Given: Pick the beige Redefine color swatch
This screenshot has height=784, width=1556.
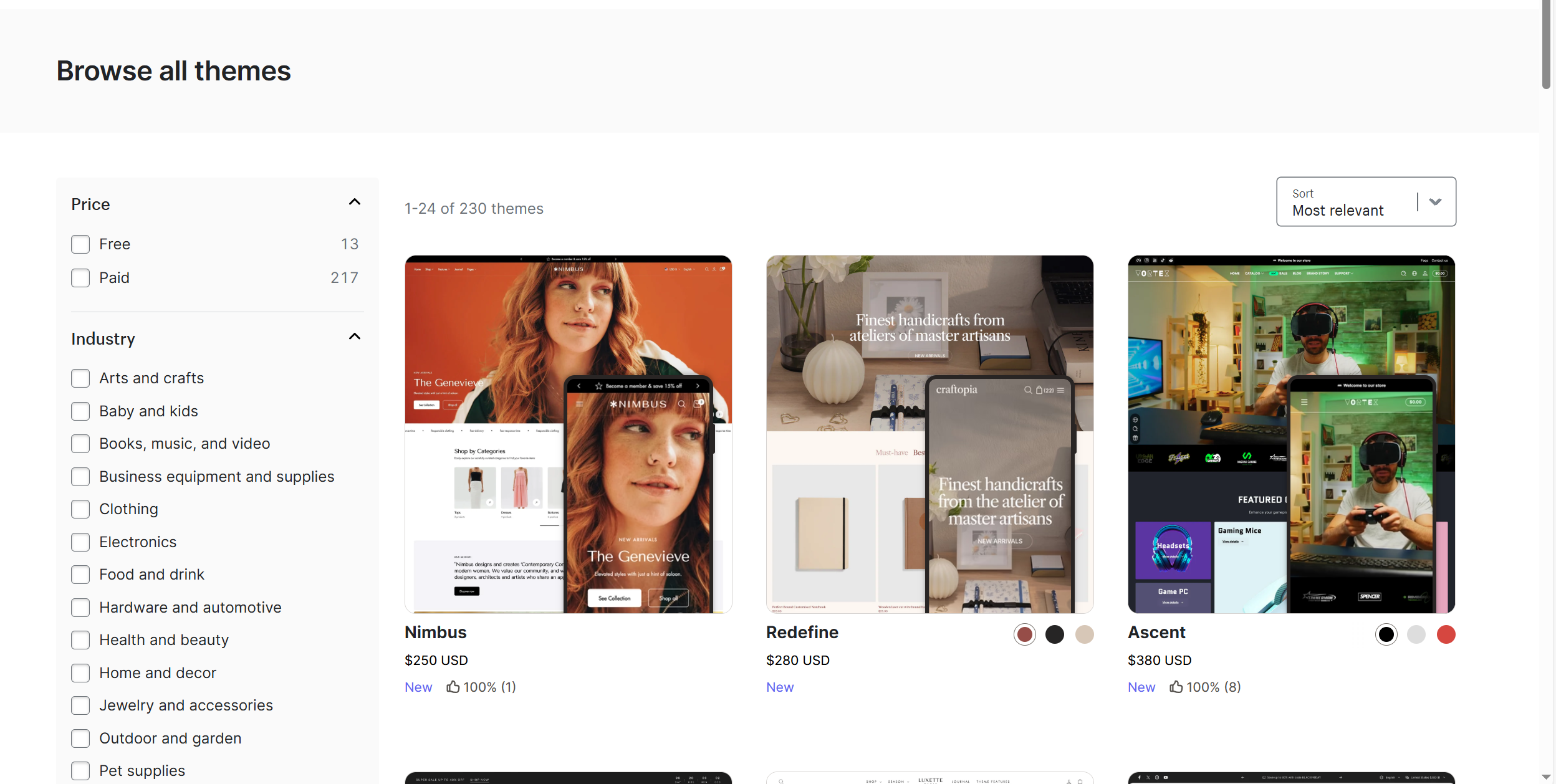Looking at the screenshot, I should pos(1084,634).
